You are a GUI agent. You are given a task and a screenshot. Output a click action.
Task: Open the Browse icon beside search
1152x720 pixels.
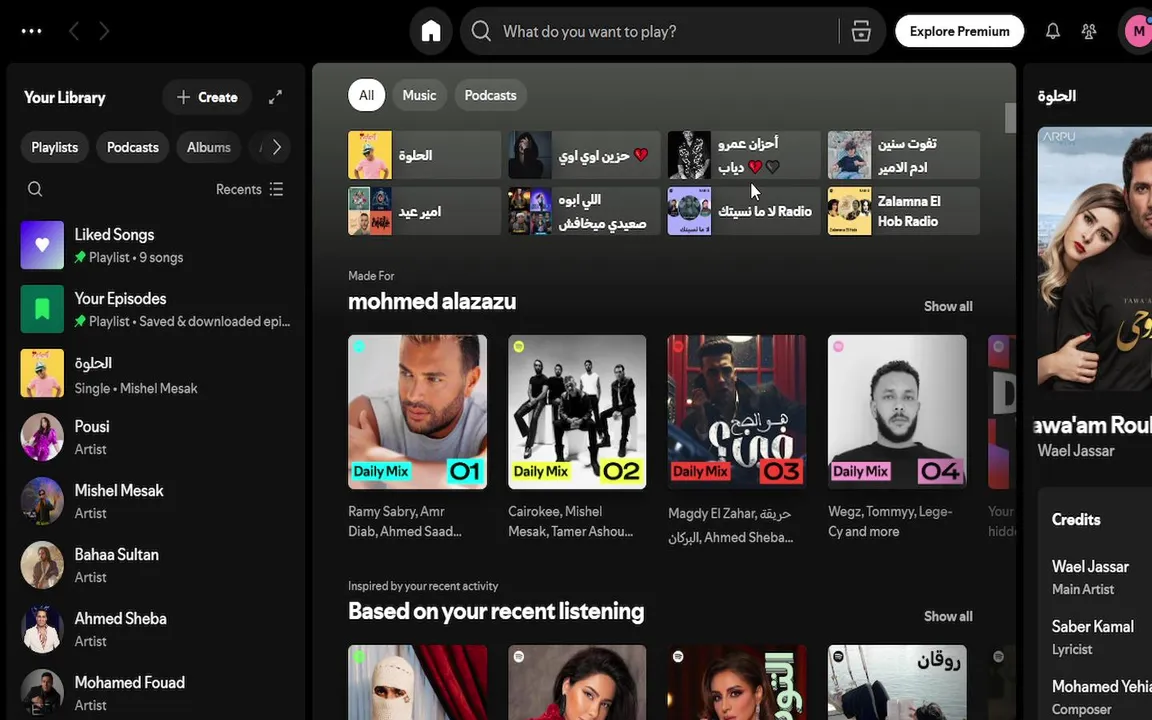pyautogui.click(x=861, y=31)
